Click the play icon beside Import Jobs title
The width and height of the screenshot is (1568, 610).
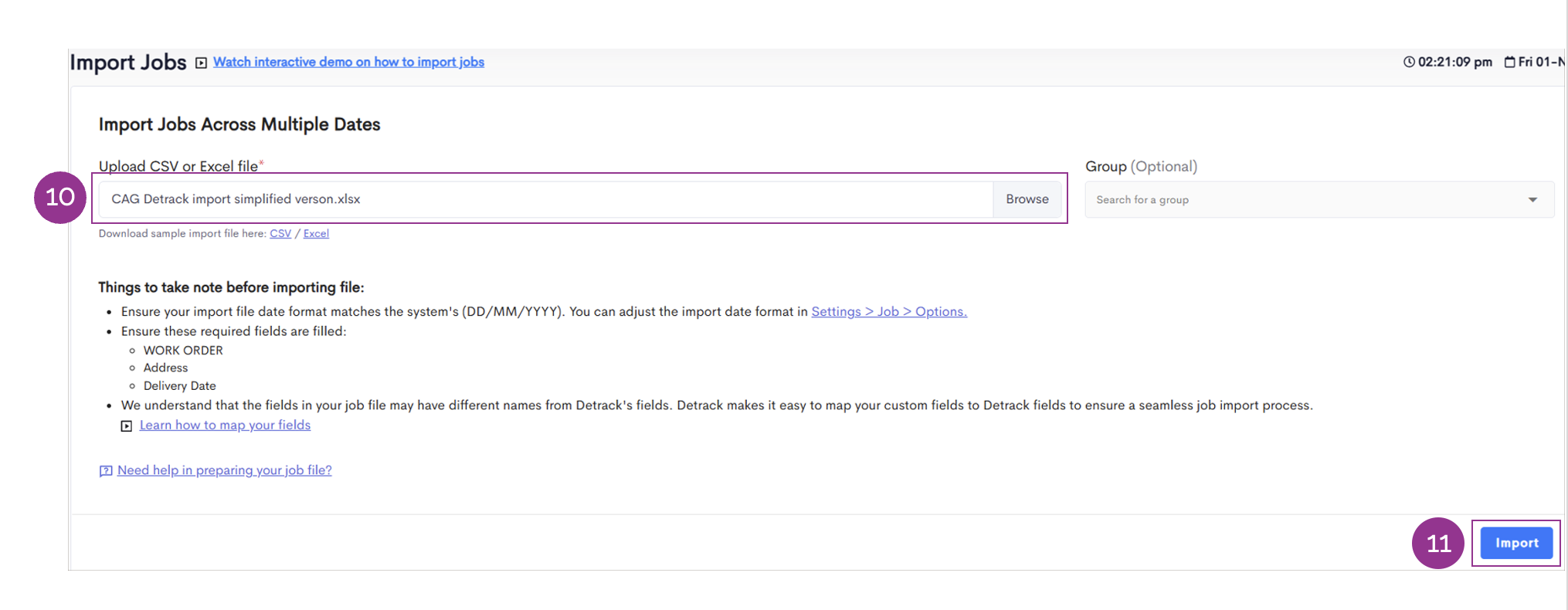201,63
